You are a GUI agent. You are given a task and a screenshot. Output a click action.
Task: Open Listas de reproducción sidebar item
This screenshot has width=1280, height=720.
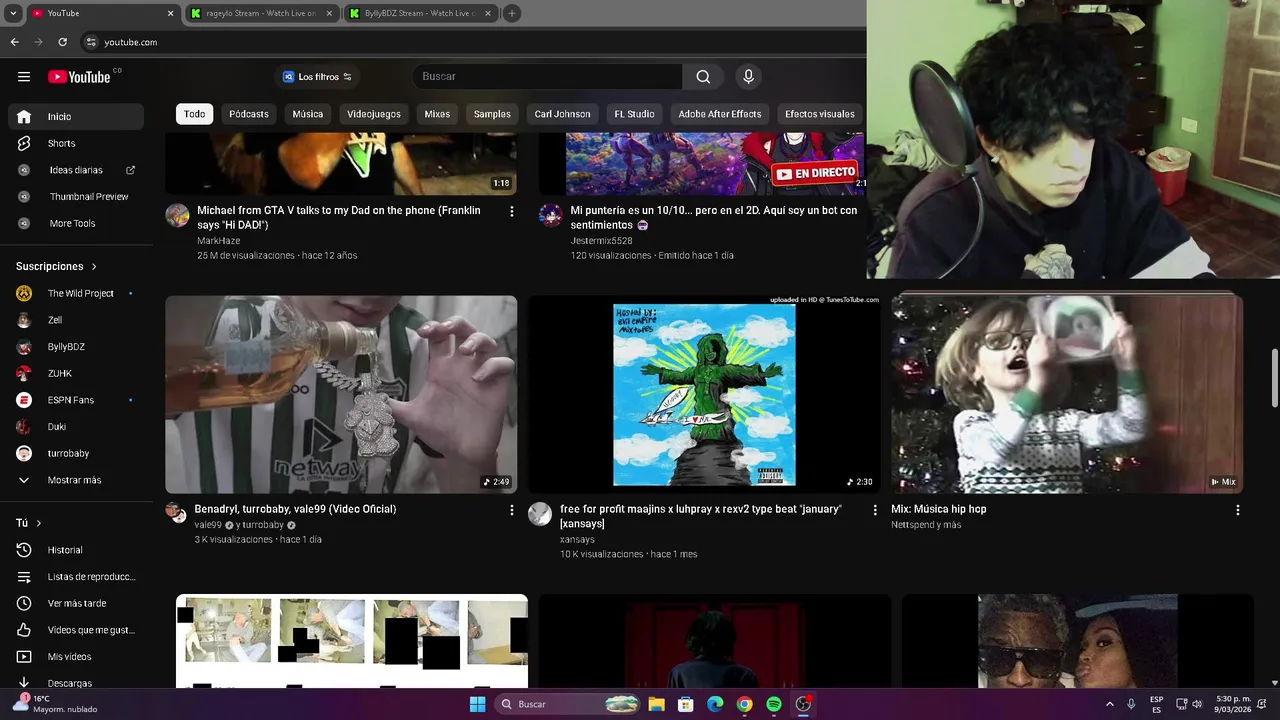(76, 577)
